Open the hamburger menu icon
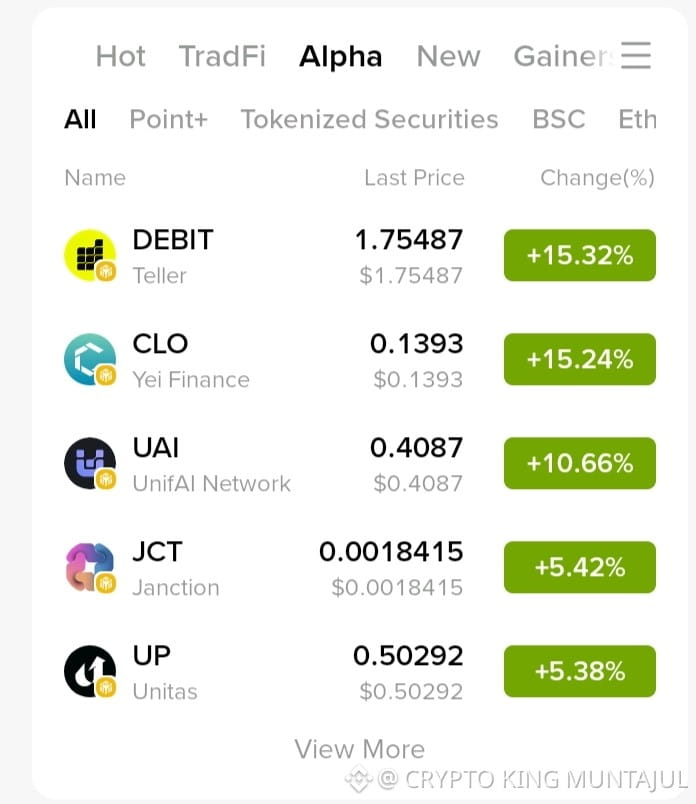 coord(636,55)
